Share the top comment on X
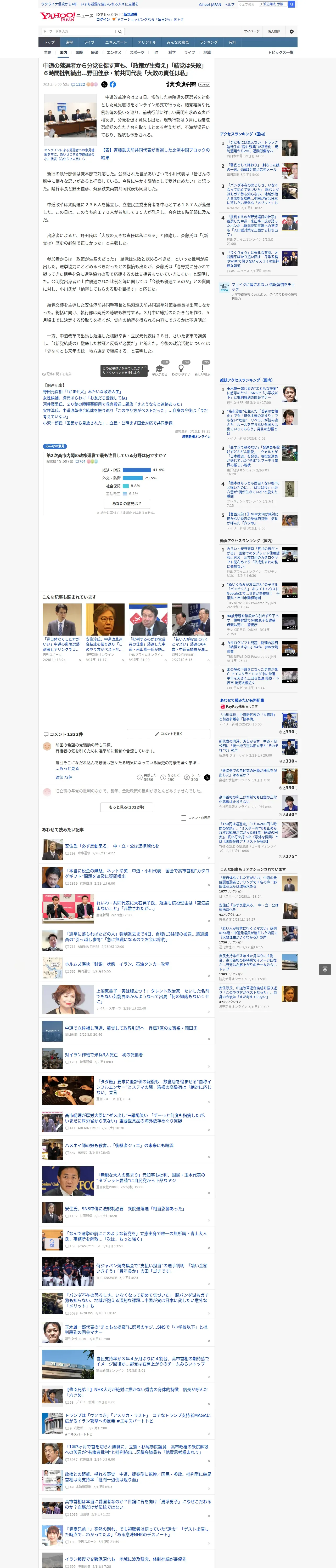 (207, 777)
